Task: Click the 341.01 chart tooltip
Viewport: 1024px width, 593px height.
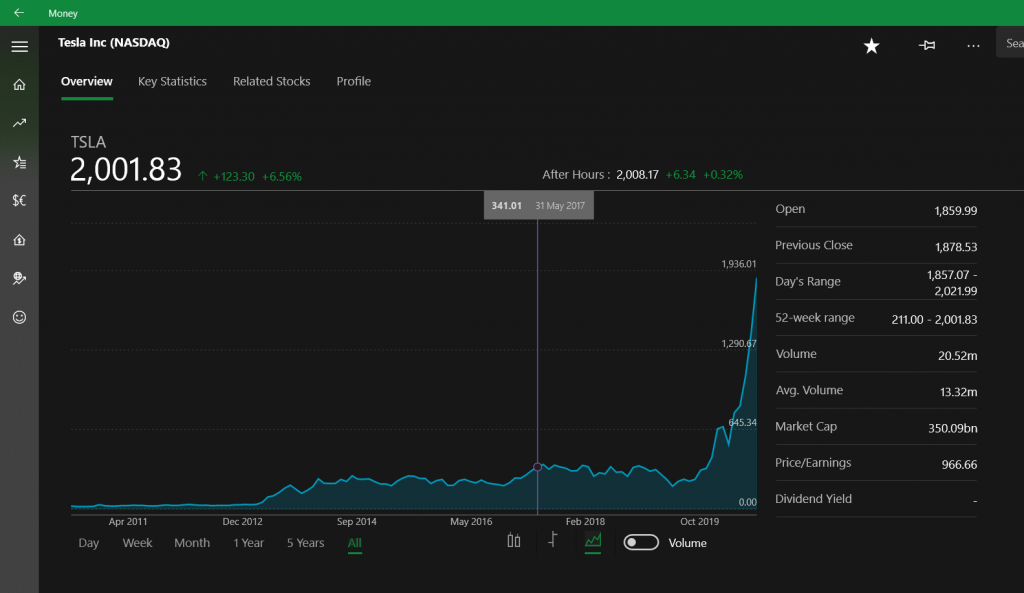Action: (x=539, y=205)
